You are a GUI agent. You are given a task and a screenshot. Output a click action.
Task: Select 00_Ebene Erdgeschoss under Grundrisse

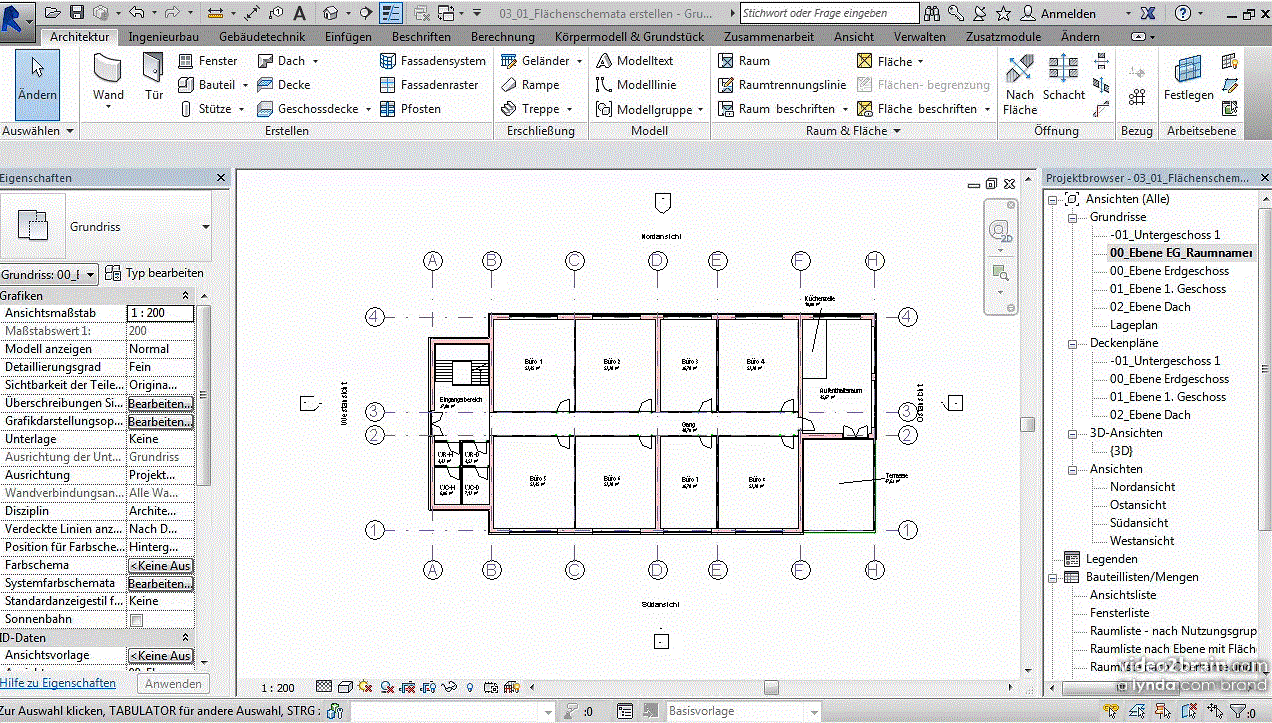click(x=1169, y=271)
